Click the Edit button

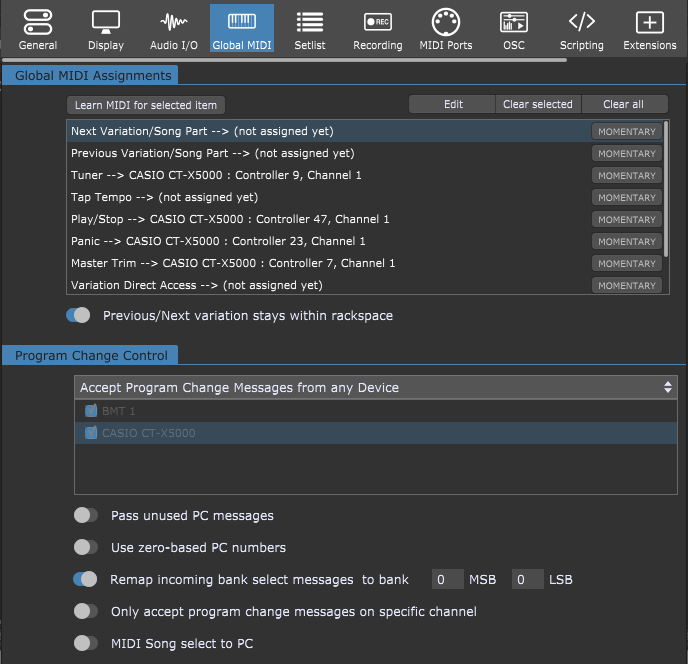pos(453,104)
